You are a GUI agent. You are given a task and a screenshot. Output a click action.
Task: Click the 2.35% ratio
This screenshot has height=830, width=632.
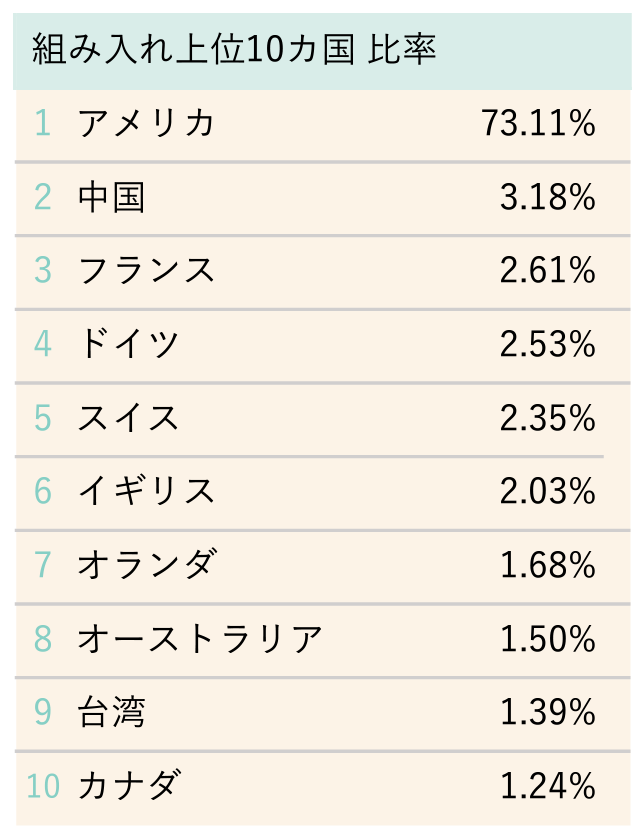click(x=547, y=418)
